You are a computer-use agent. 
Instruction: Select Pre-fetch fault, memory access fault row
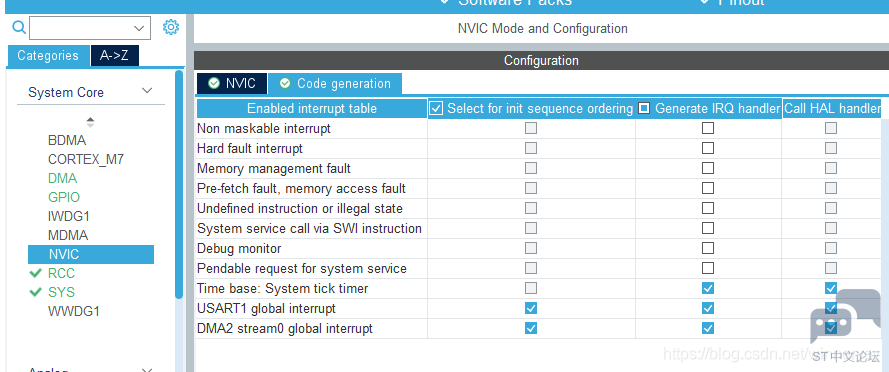[x=539, y=188]
